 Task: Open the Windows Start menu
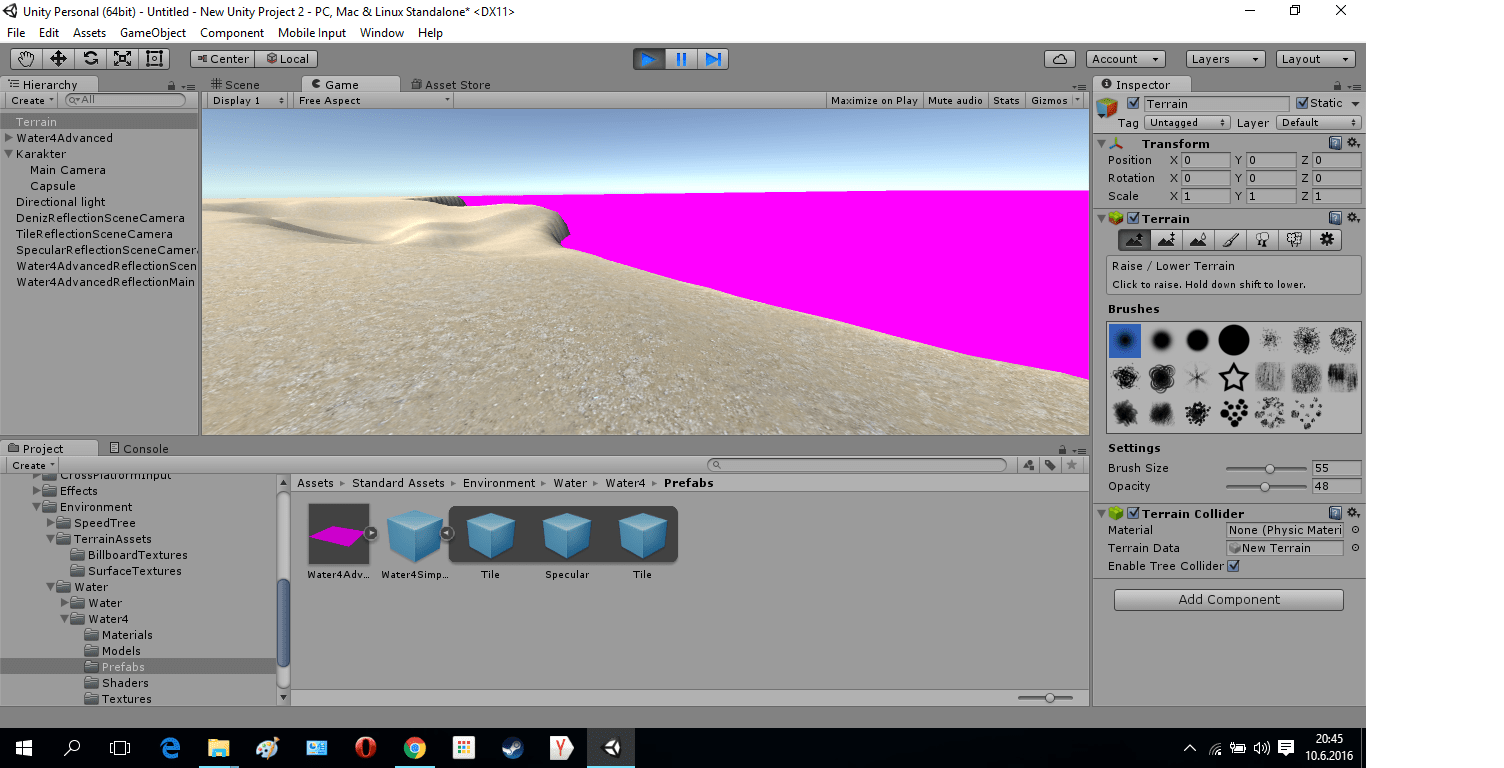click(x=24, y=748)
